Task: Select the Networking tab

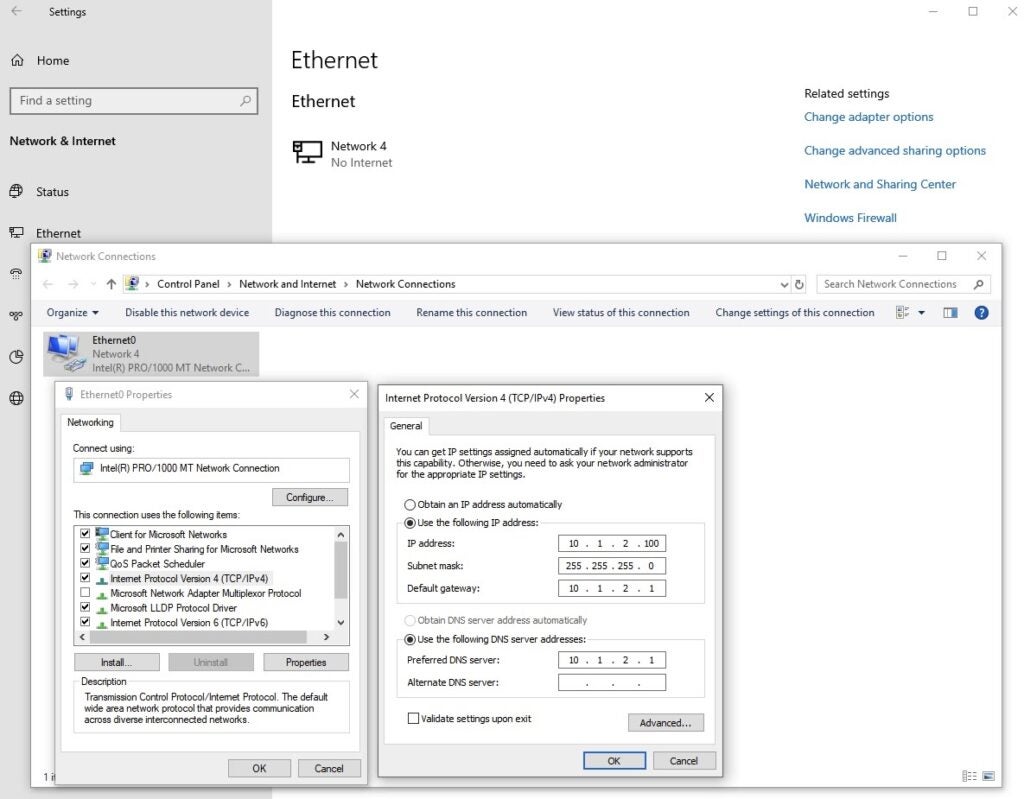Action: coord(90,422)
